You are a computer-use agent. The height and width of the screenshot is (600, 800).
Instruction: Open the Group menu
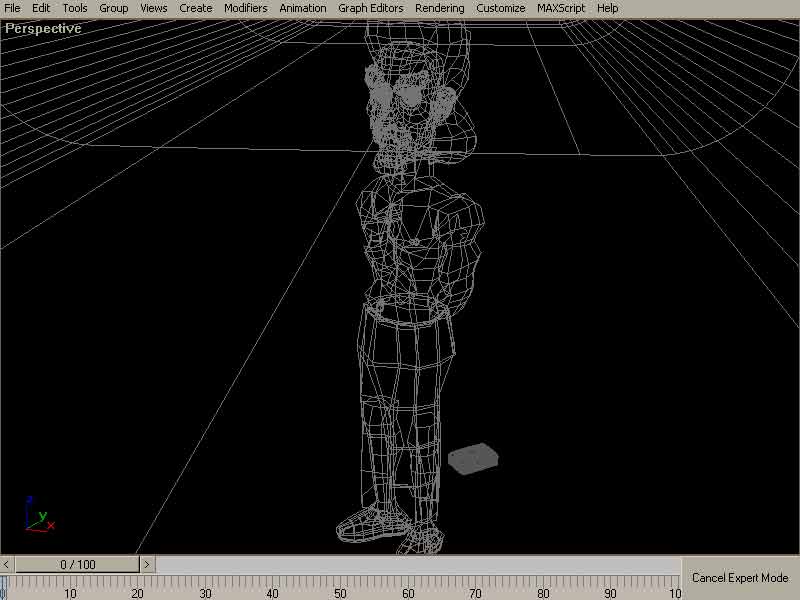[113, 8]
